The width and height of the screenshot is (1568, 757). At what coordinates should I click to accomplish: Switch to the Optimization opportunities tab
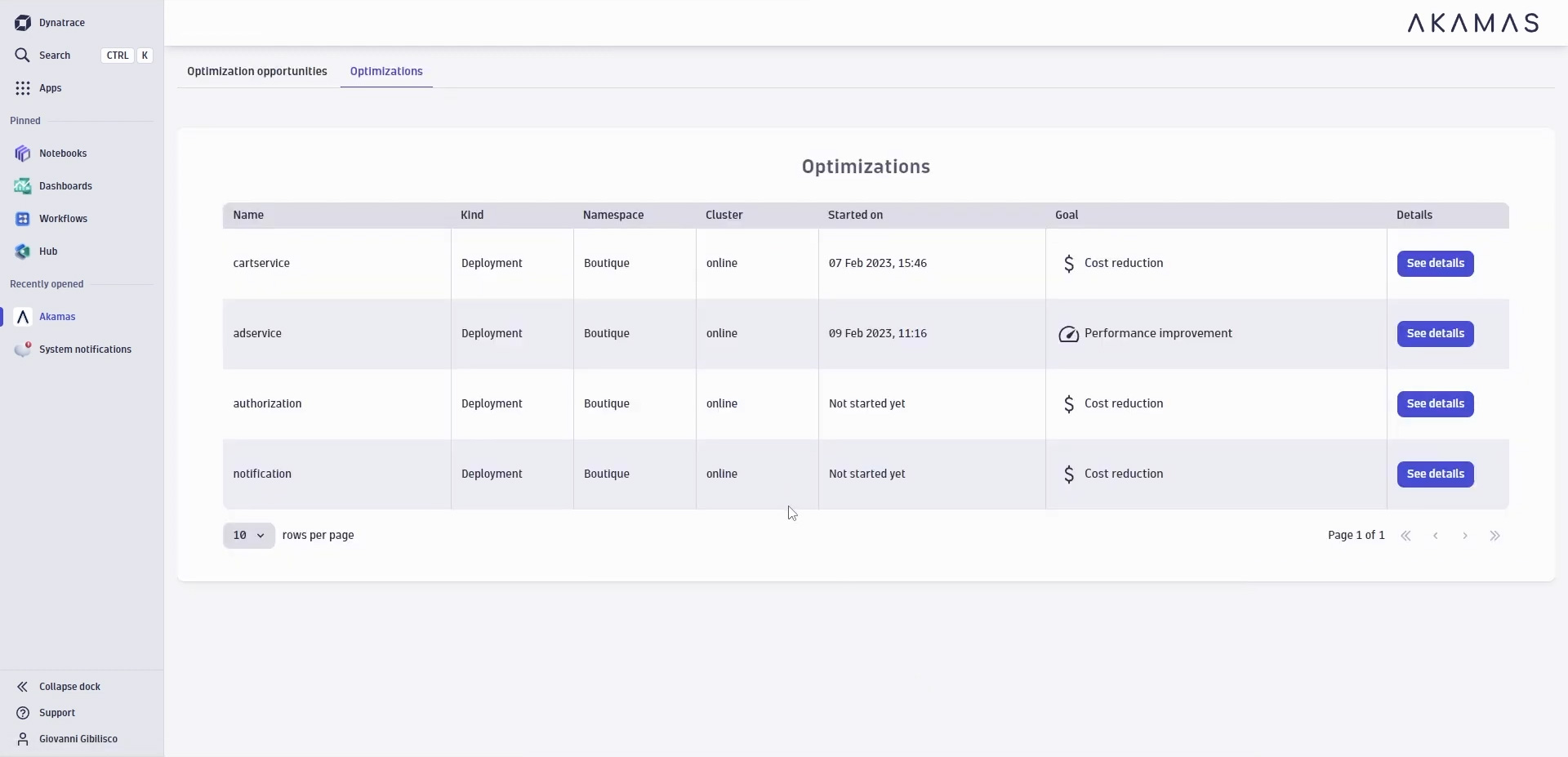(257, 71)
